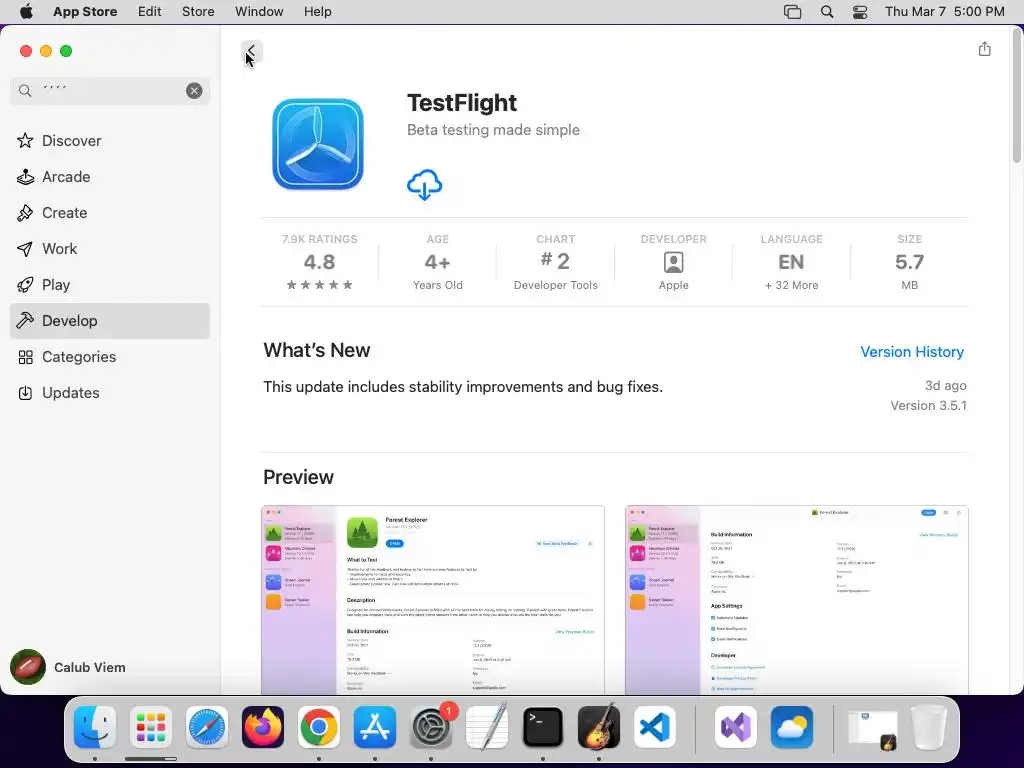
Task: Open the Calub Viem account profile
Action: [69, 667]
